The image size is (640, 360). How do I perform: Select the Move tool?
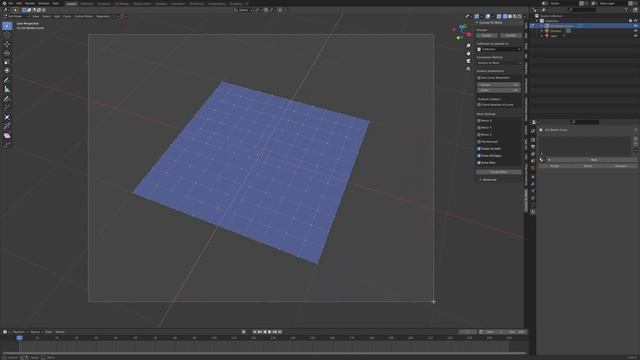point(7,44)
